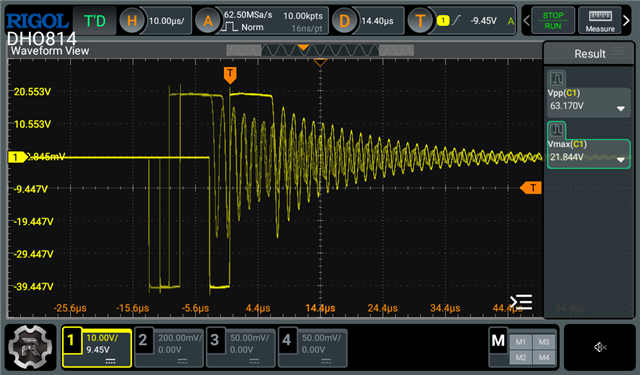Open the Math M button
Image resolution: width=640 pixels, height=375 pixels.
498,340
